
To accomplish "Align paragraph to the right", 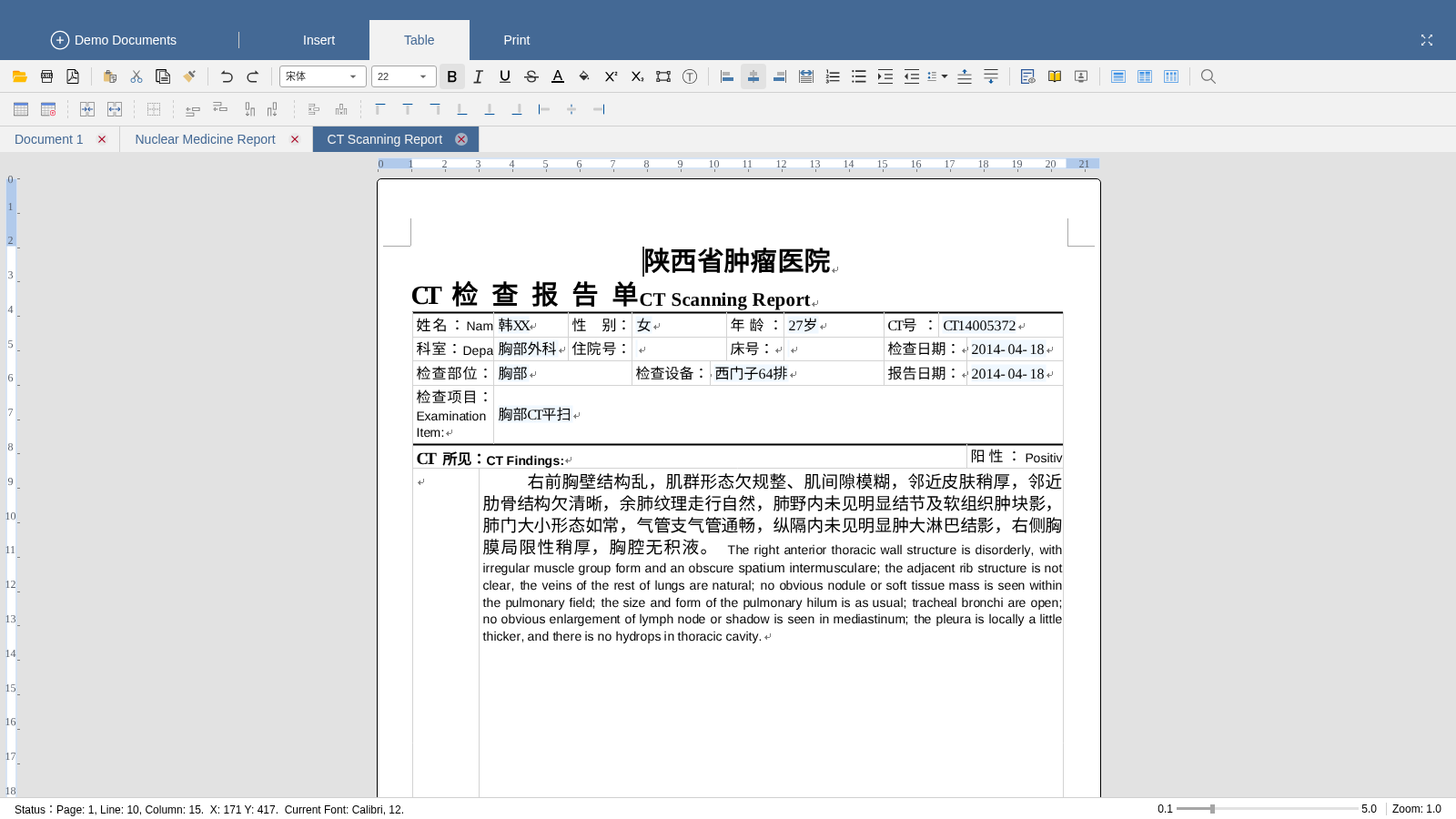I will tap(780, 76).
